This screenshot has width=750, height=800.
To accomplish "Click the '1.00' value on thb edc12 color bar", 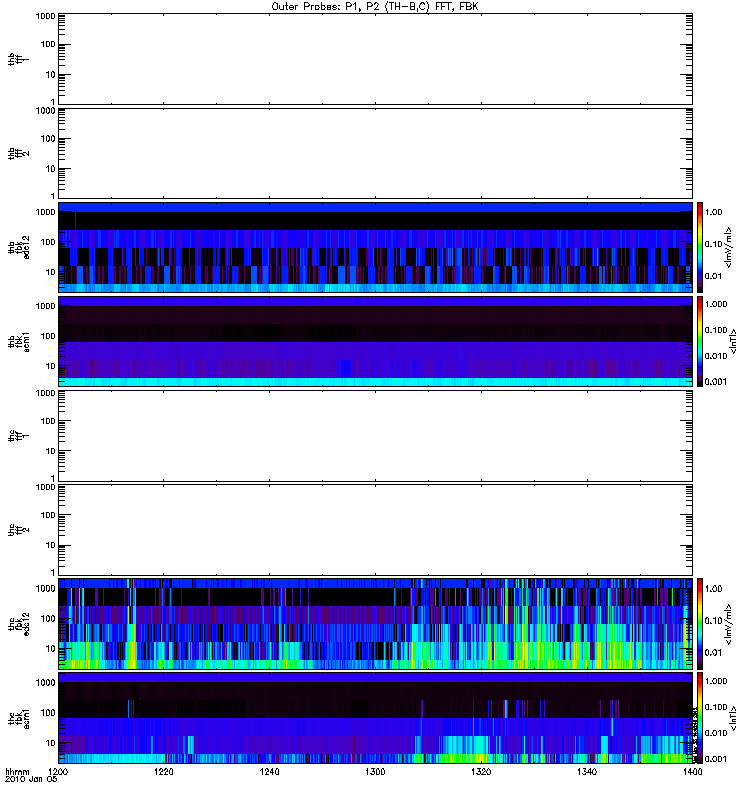I will (x=714, y=212).
